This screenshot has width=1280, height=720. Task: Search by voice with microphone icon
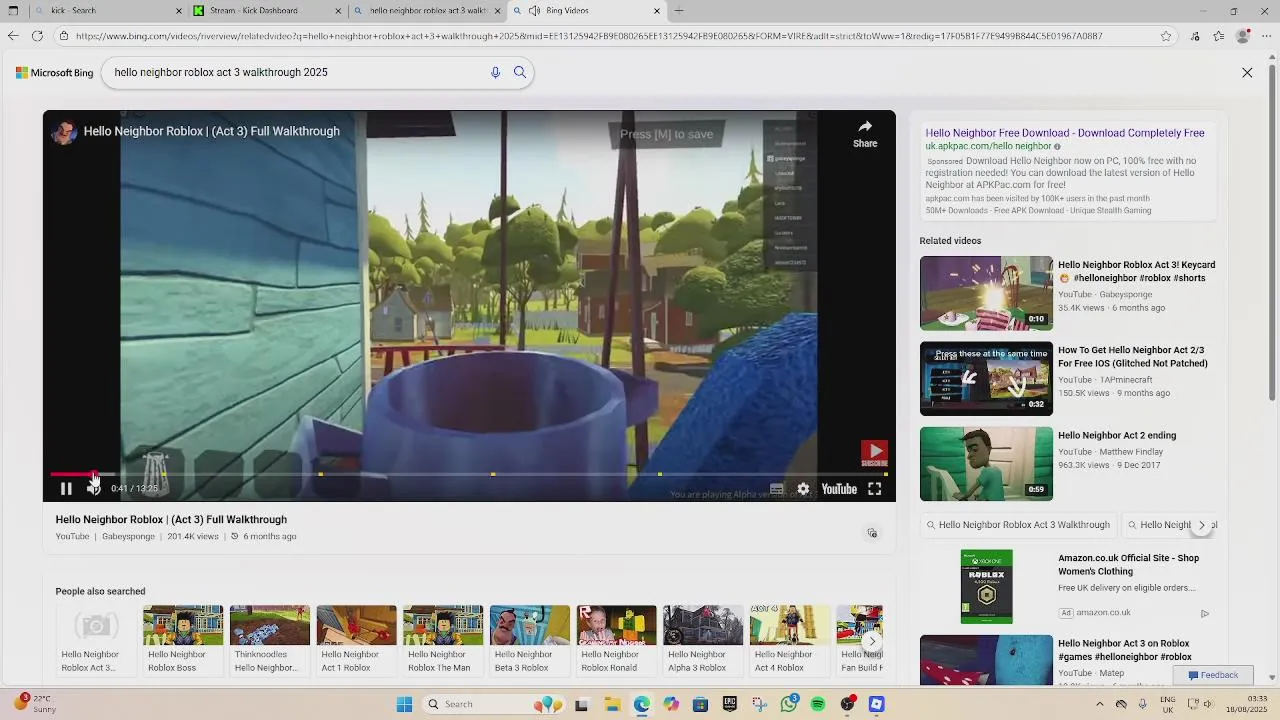(x=495, y=72)
